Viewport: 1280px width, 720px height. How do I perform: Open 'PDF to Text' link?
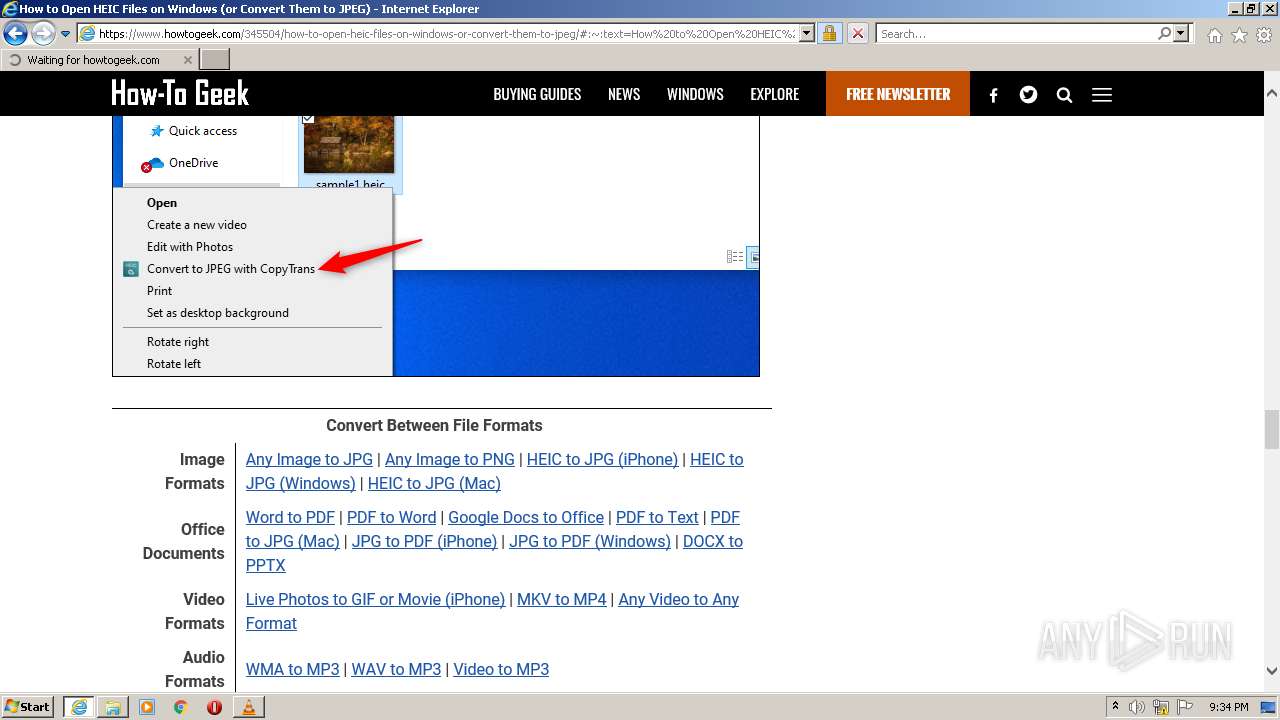pyautogui.click(x=657, y=517)
